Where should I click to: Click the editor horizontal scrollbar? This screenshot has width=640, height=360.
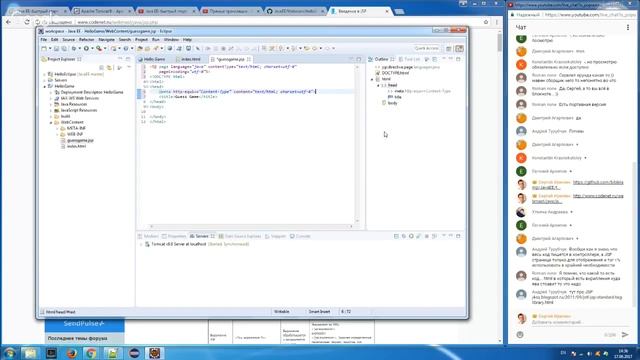[x=251, y=226]
